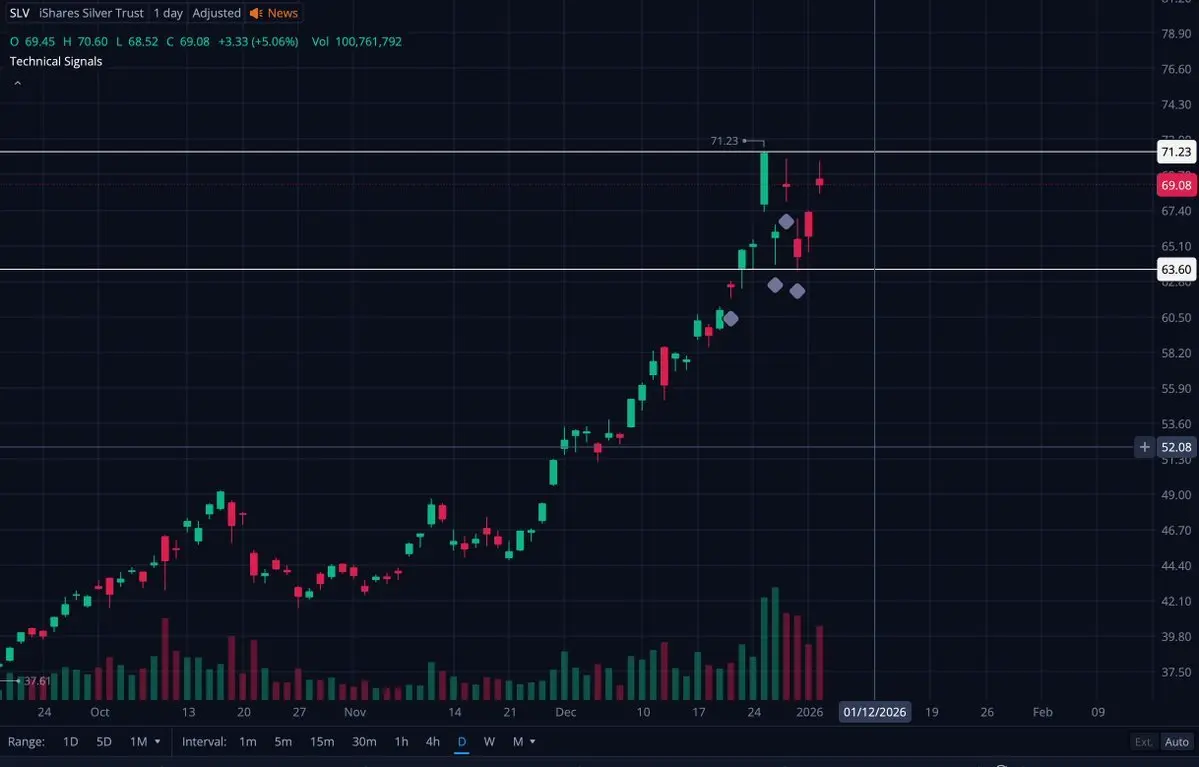Image resolution: width=1199 pixels, height=767 pixels.
Task: Click the 37.61 low annotation label
Action: click(37, 681)
